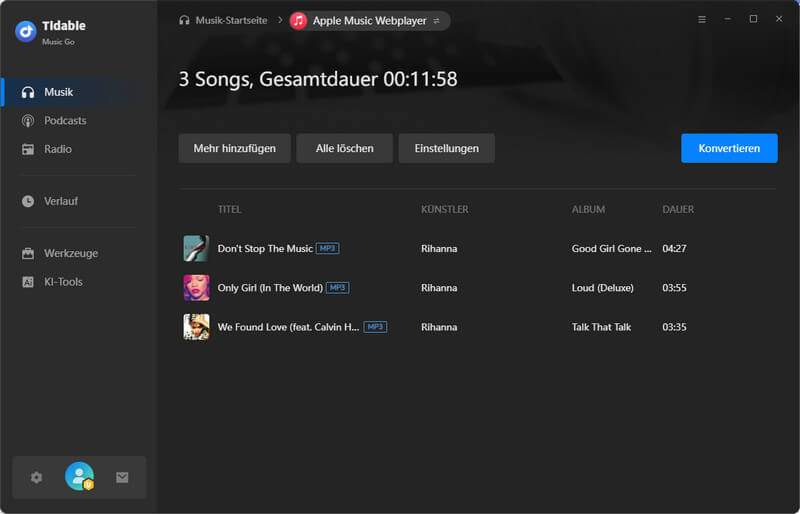This screenshot has height=514, width=800.
Task: Click the DAUER column header
Action: pos(678,209)
